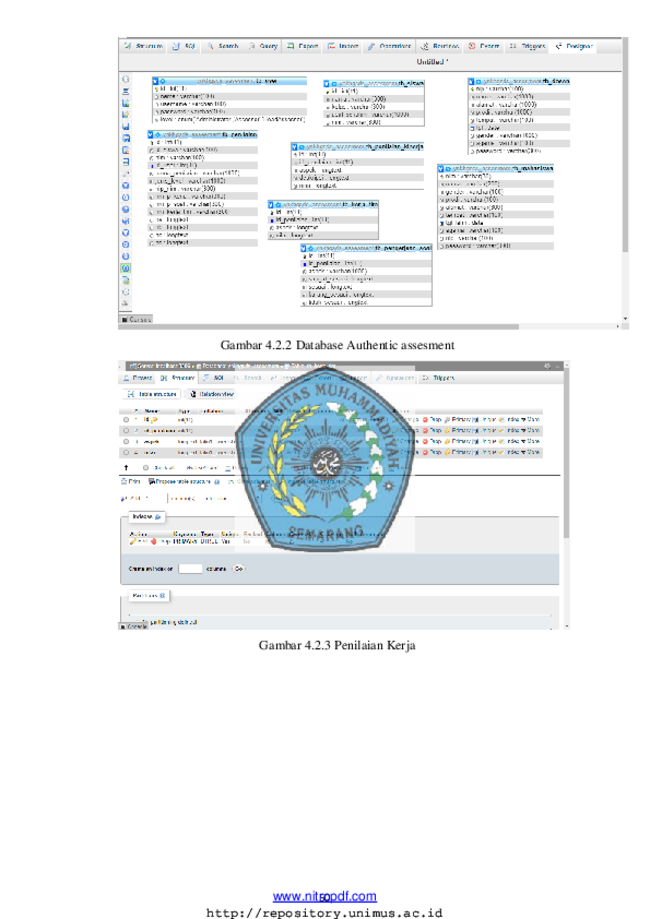
Task: Open the Structure tab in Designer view
Action: coord(144,46)
